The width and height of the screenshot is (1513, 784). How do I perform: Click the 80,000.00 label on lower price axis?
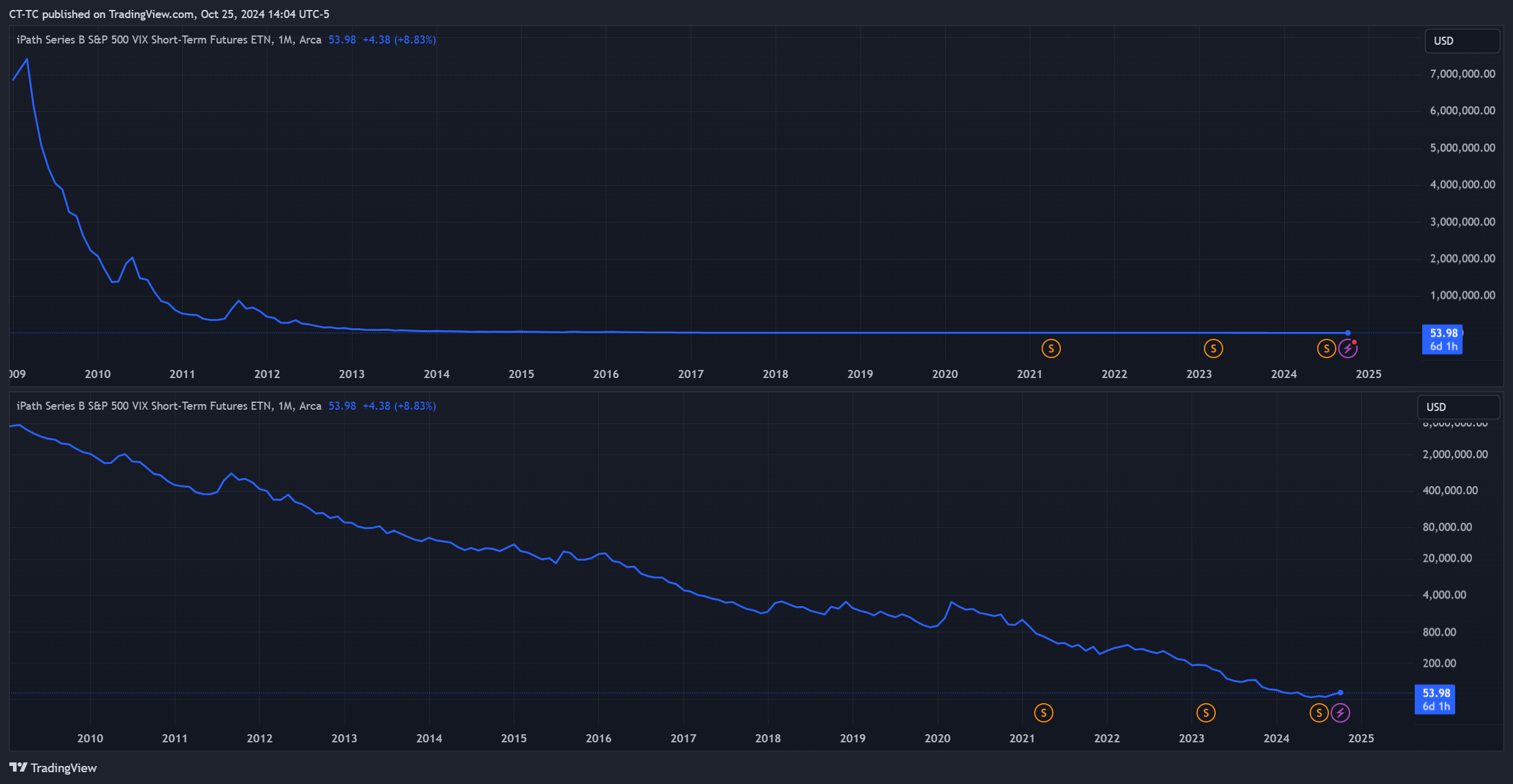point(1447,527)
